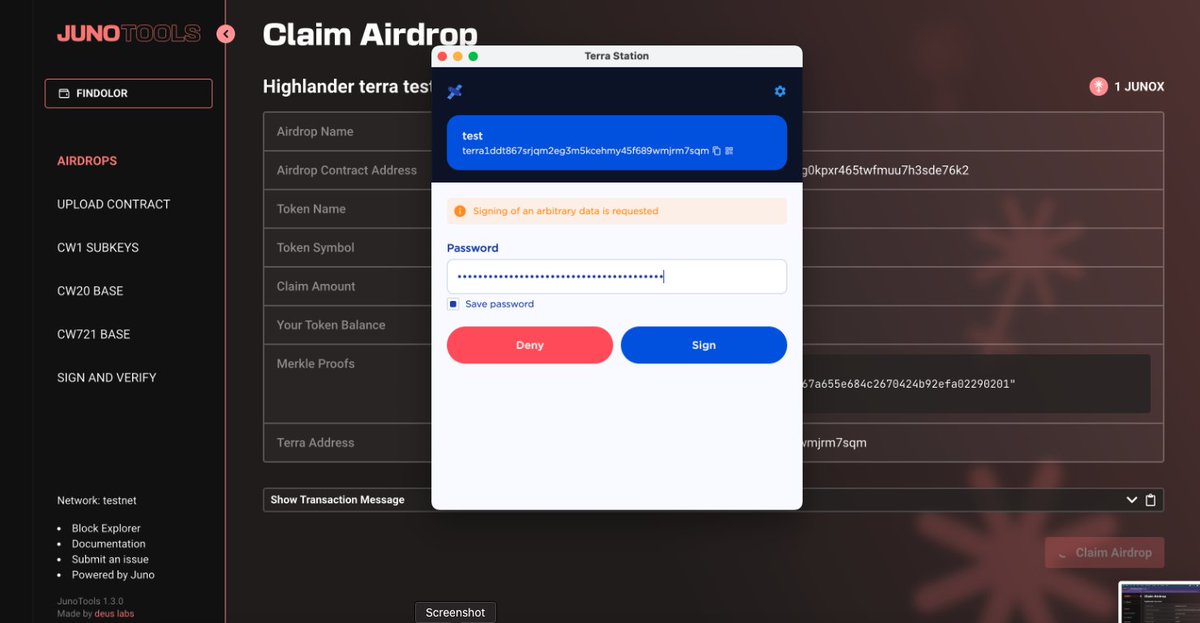Click Submit an issue link
This screenshot has width=1200, height=623.
(110, 559)
